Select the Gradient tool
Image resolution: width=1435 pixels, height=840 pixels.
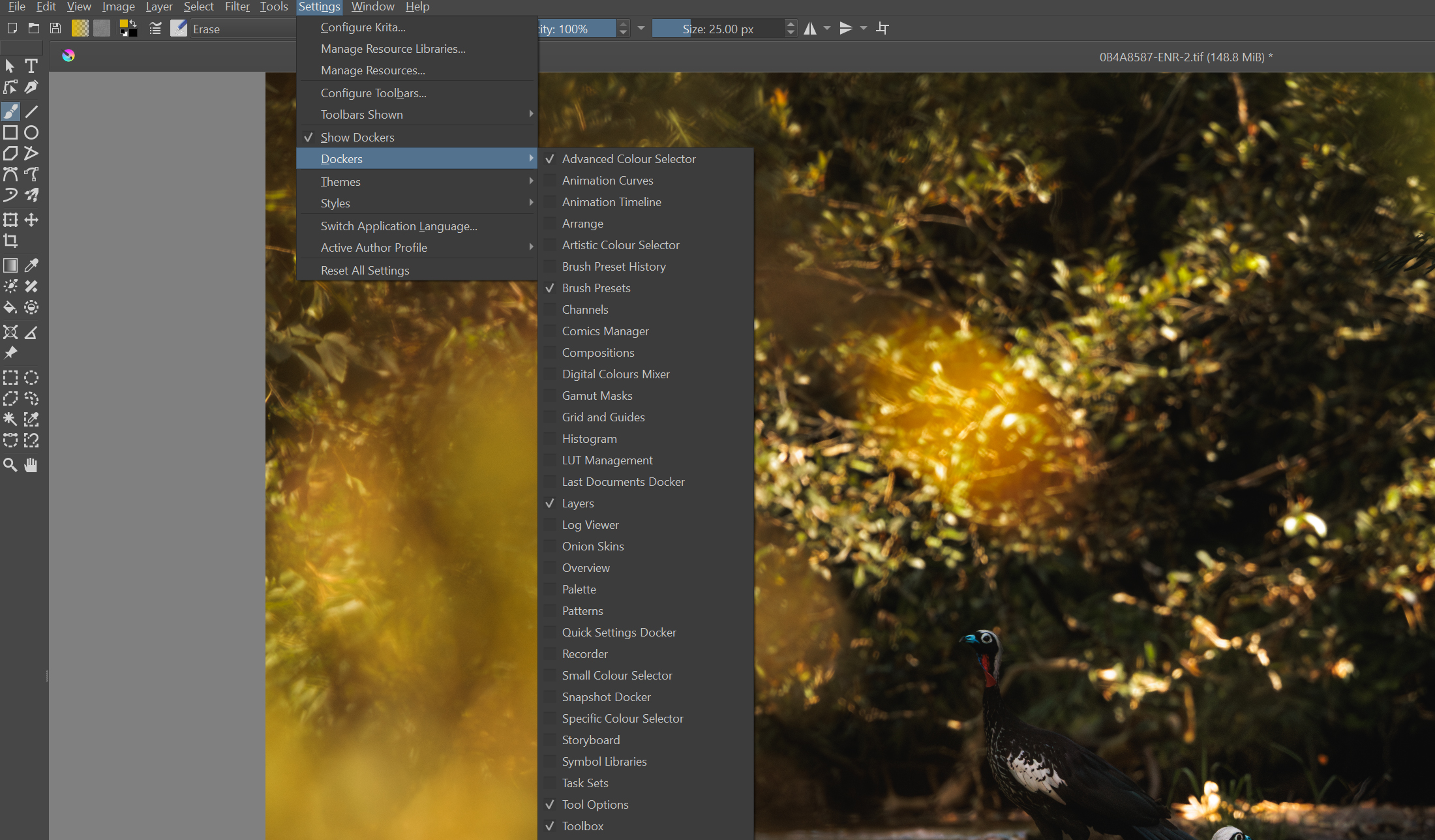pos(10,265)
